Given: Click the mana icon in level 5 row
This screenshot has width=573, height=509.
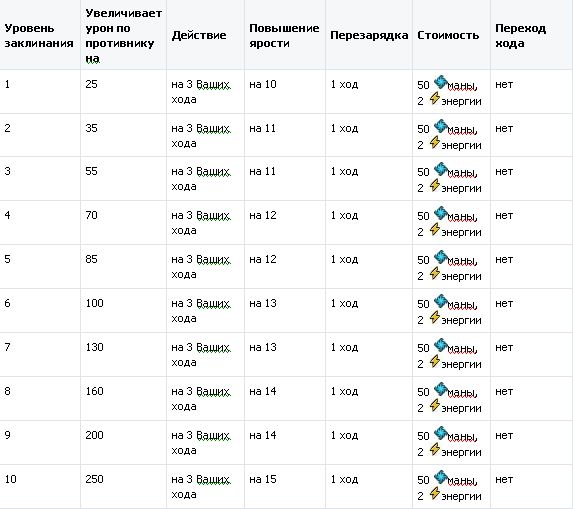Looking at the screenshot, I should point(441,257).
